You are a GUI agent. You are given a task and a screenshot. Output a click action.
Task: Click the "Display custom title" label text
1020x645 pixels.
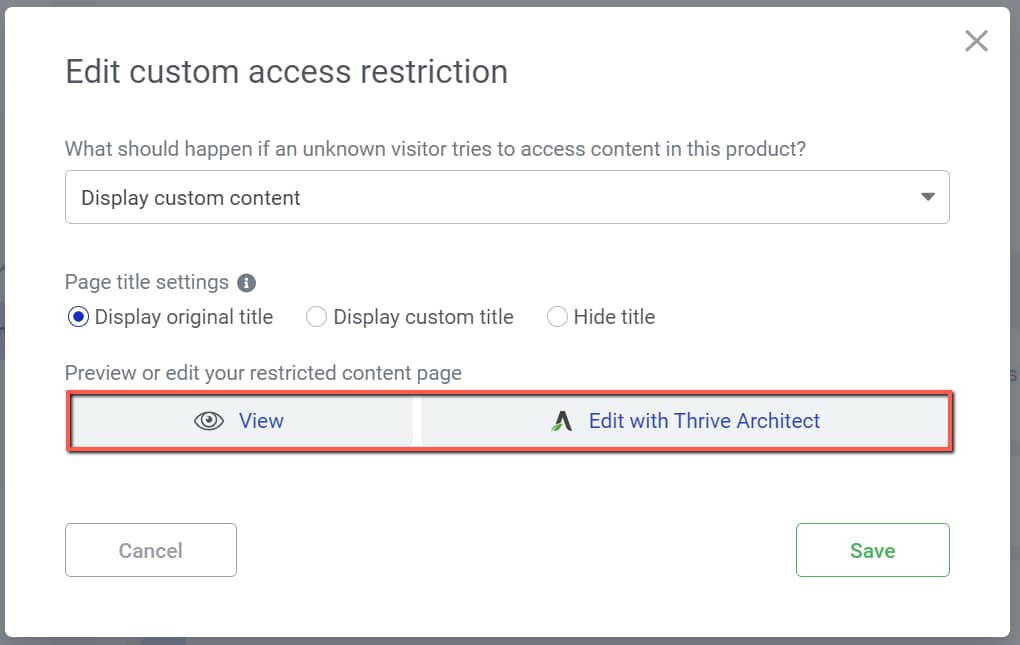coord(423,317)
